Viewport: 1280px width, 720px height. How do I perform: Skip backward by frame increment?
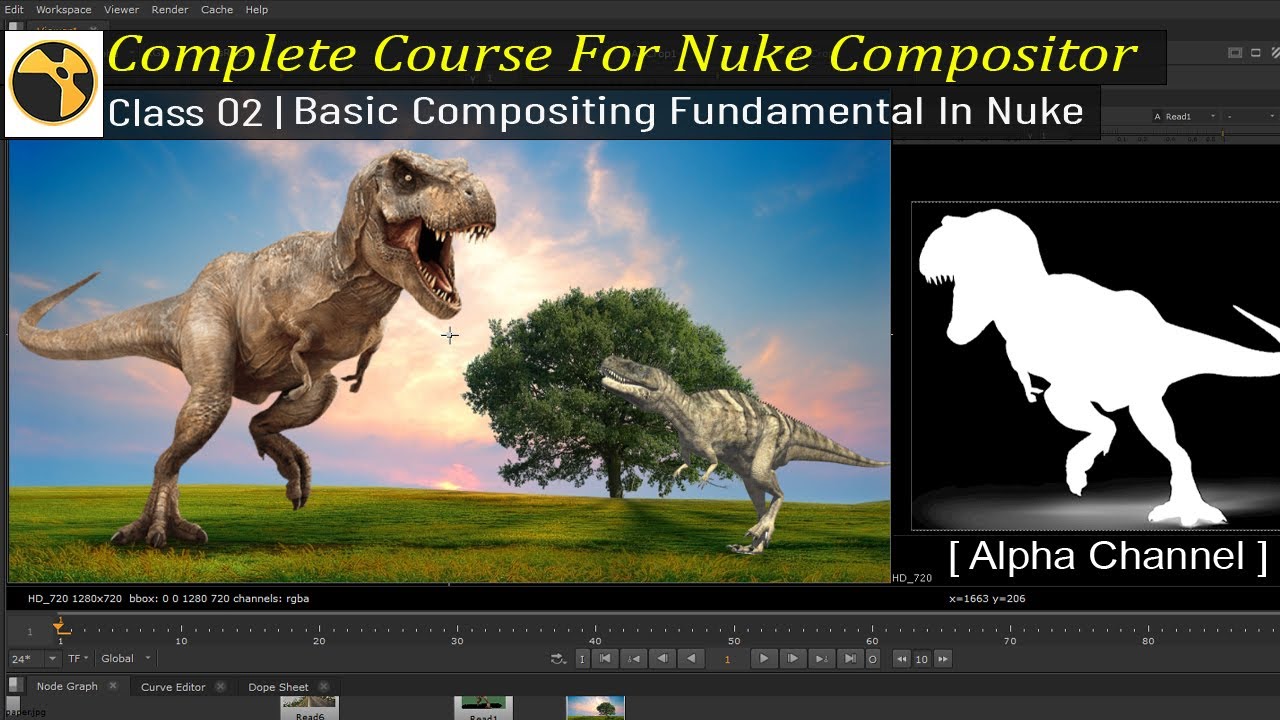[902, 658]
